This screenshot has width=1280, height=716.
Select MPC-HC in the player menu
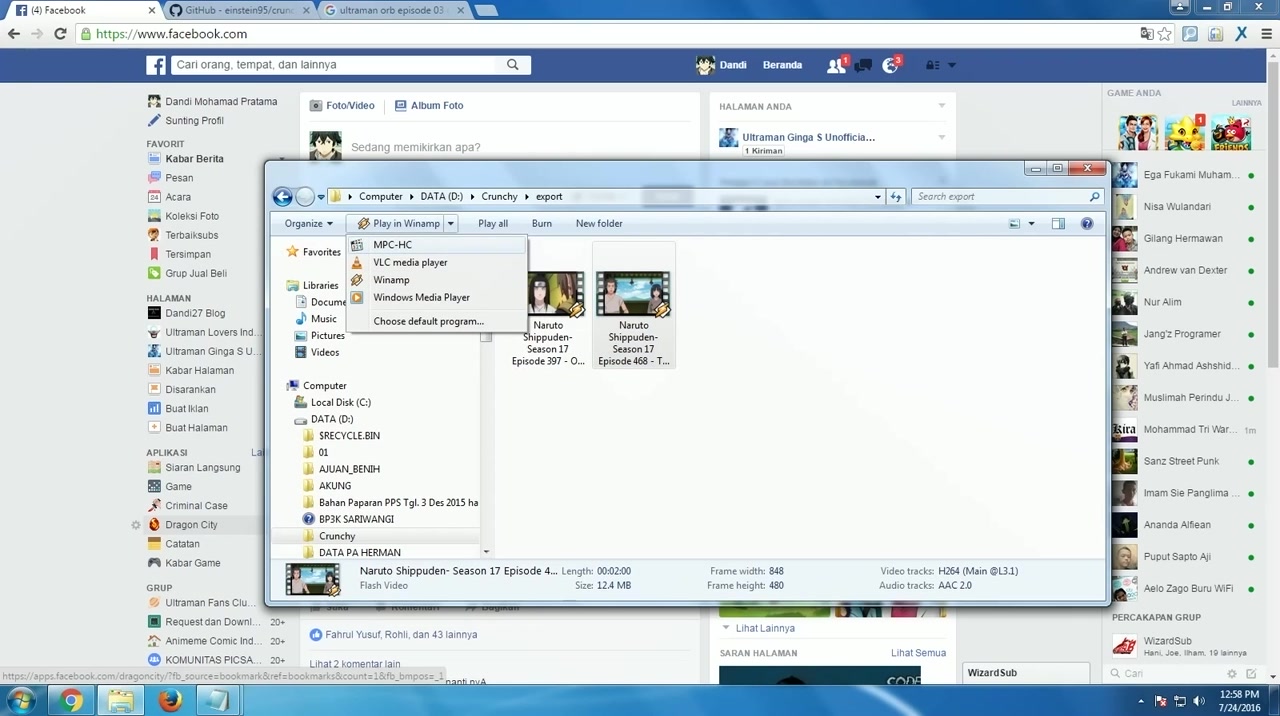pos(392,245)
